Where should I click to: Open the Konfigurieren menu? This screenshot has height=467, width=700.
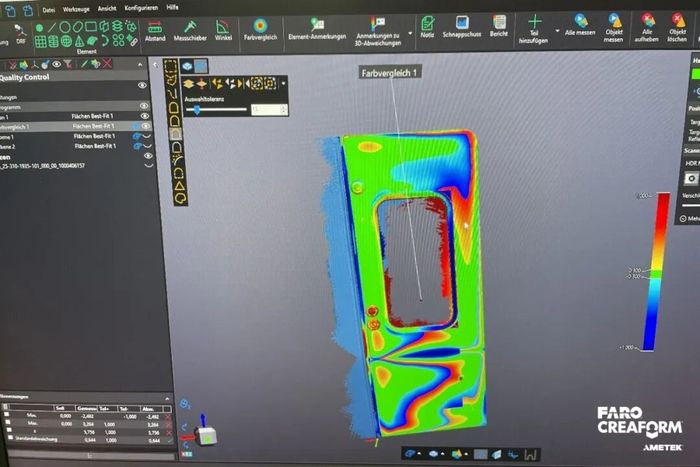tap(141, 8)
